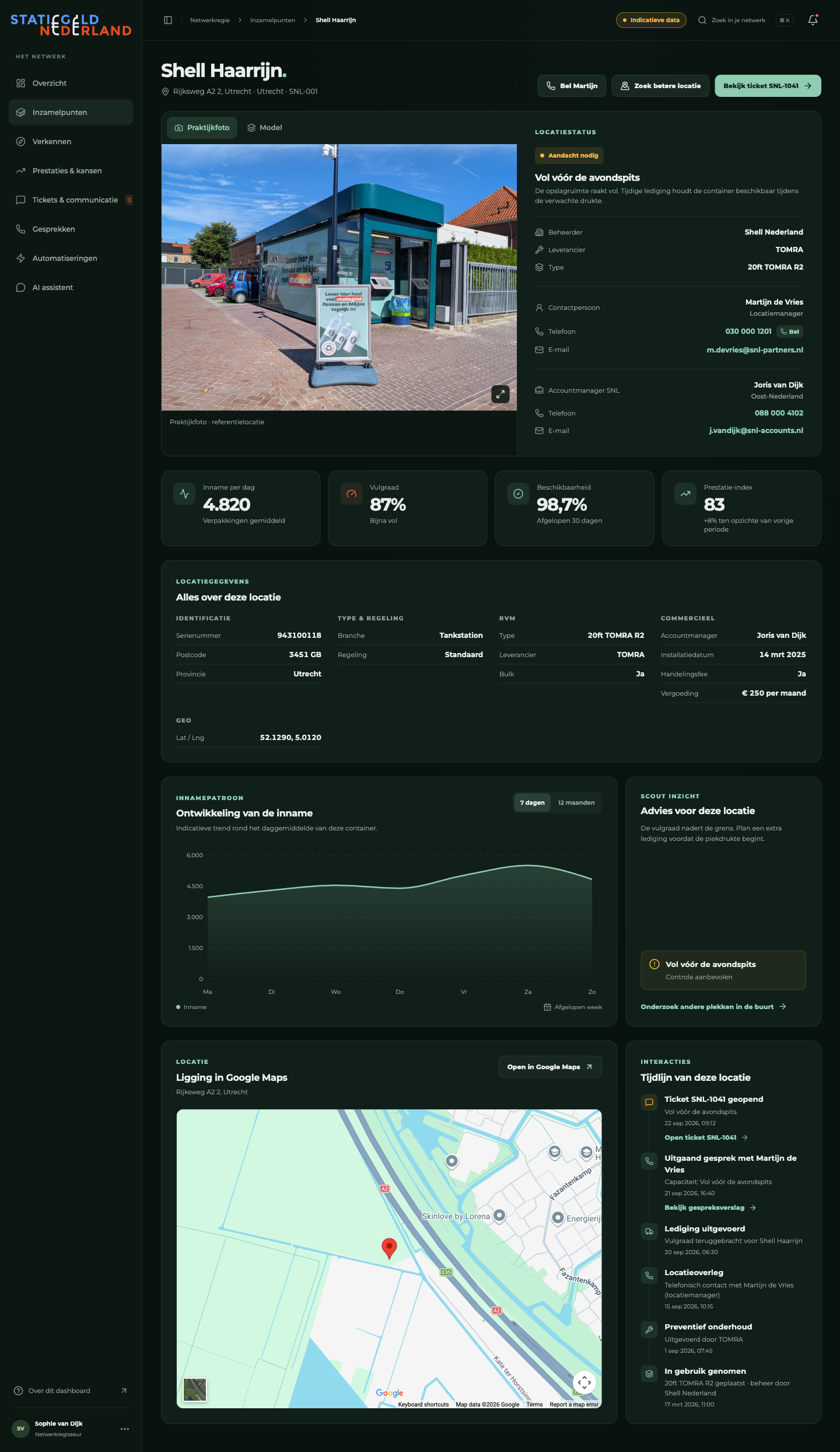Image resolution: width=840 pixels, height=1452 pixels.
Task: Switch to the Praktijkfoto tab
Action: [x=202, y=128]
